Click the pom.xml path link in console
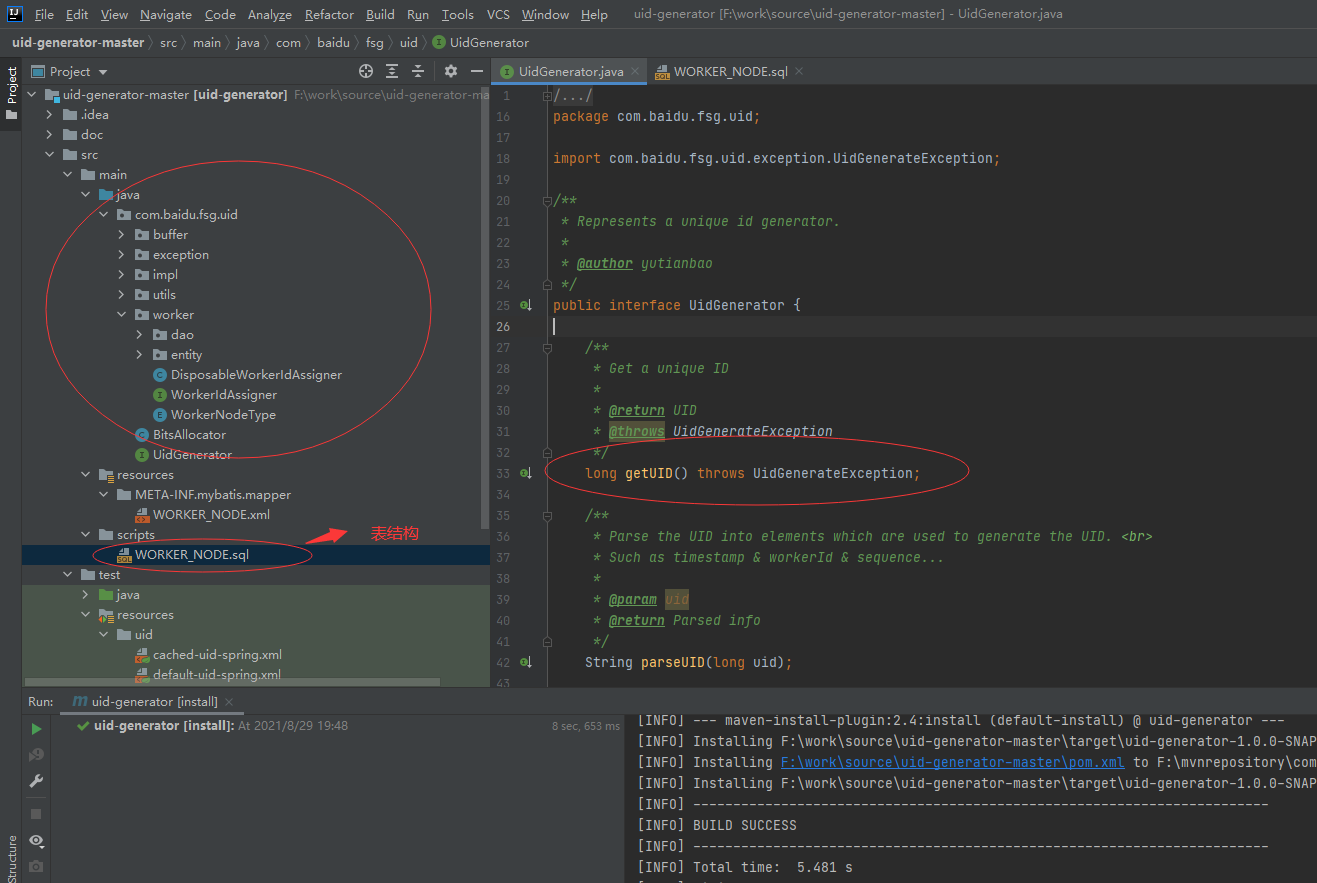Screen dimensions: 1317x883 pyautogui.click(x=953, y=762)
